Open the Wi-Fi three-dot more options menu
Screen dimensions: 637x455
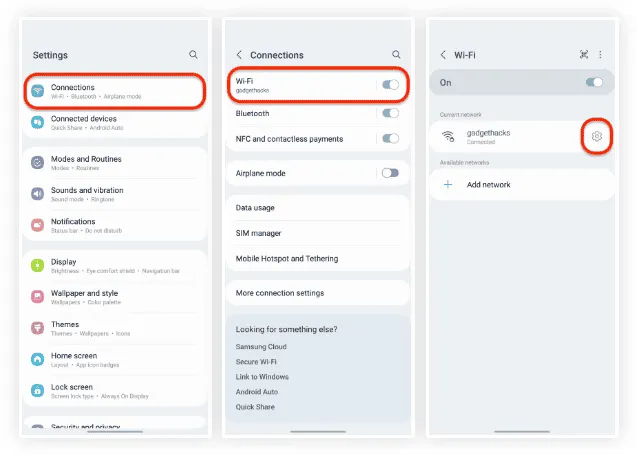pos(600,55)
